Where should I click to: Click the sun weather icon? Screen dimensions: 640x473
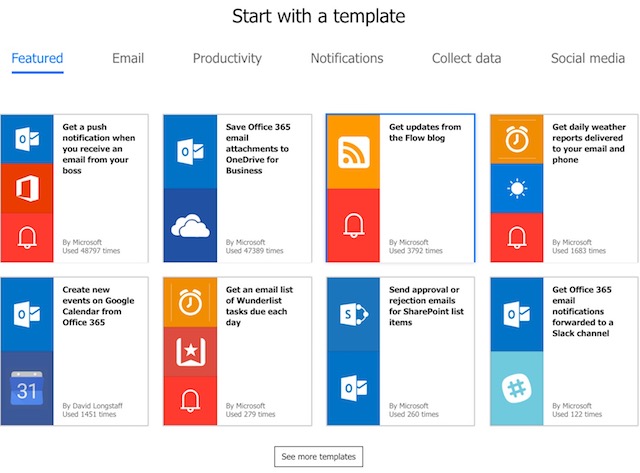517,189
